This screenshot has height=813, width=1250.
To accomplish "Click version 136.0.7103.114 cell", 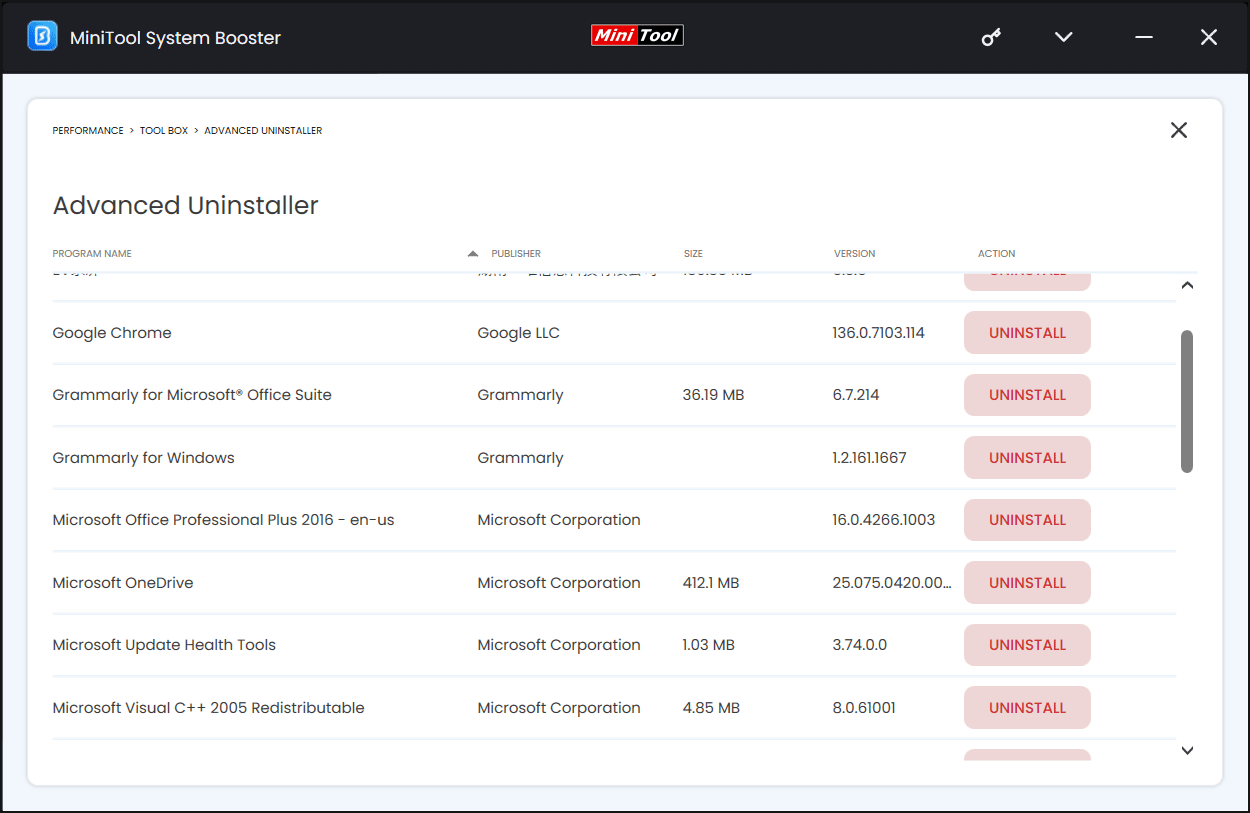I will pyautogui.click(x=878, y=333).
